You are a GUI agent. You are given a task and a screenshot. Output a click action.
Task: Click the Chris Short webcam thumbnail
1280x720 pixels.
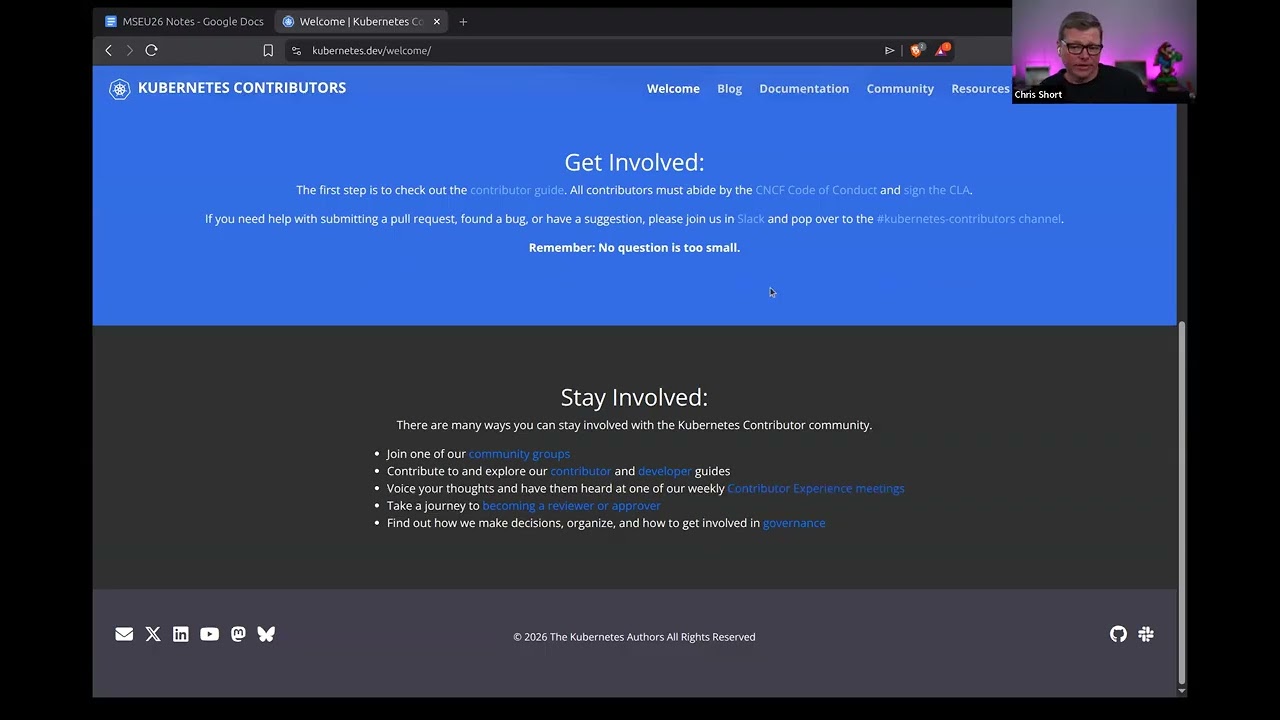pos(1104,51)
